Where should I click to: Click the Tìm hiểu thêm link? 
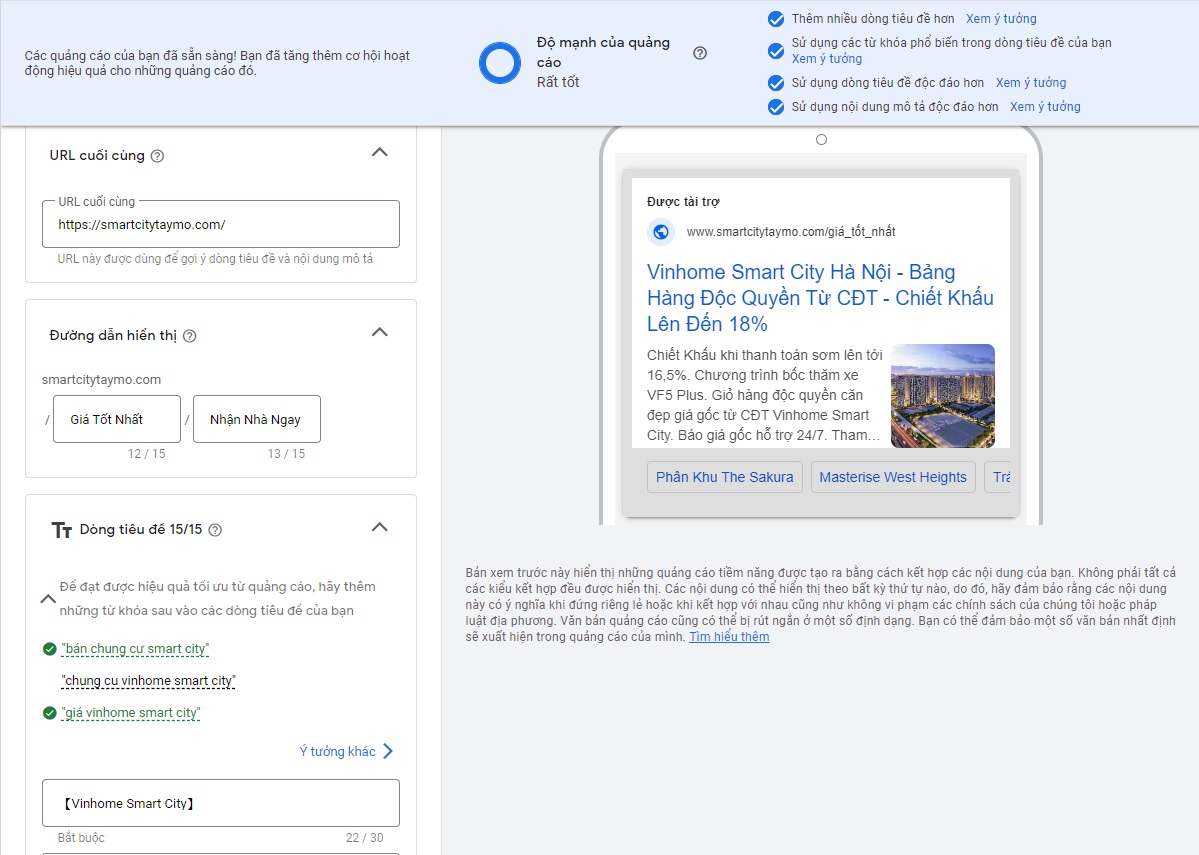tap(729, 637)
